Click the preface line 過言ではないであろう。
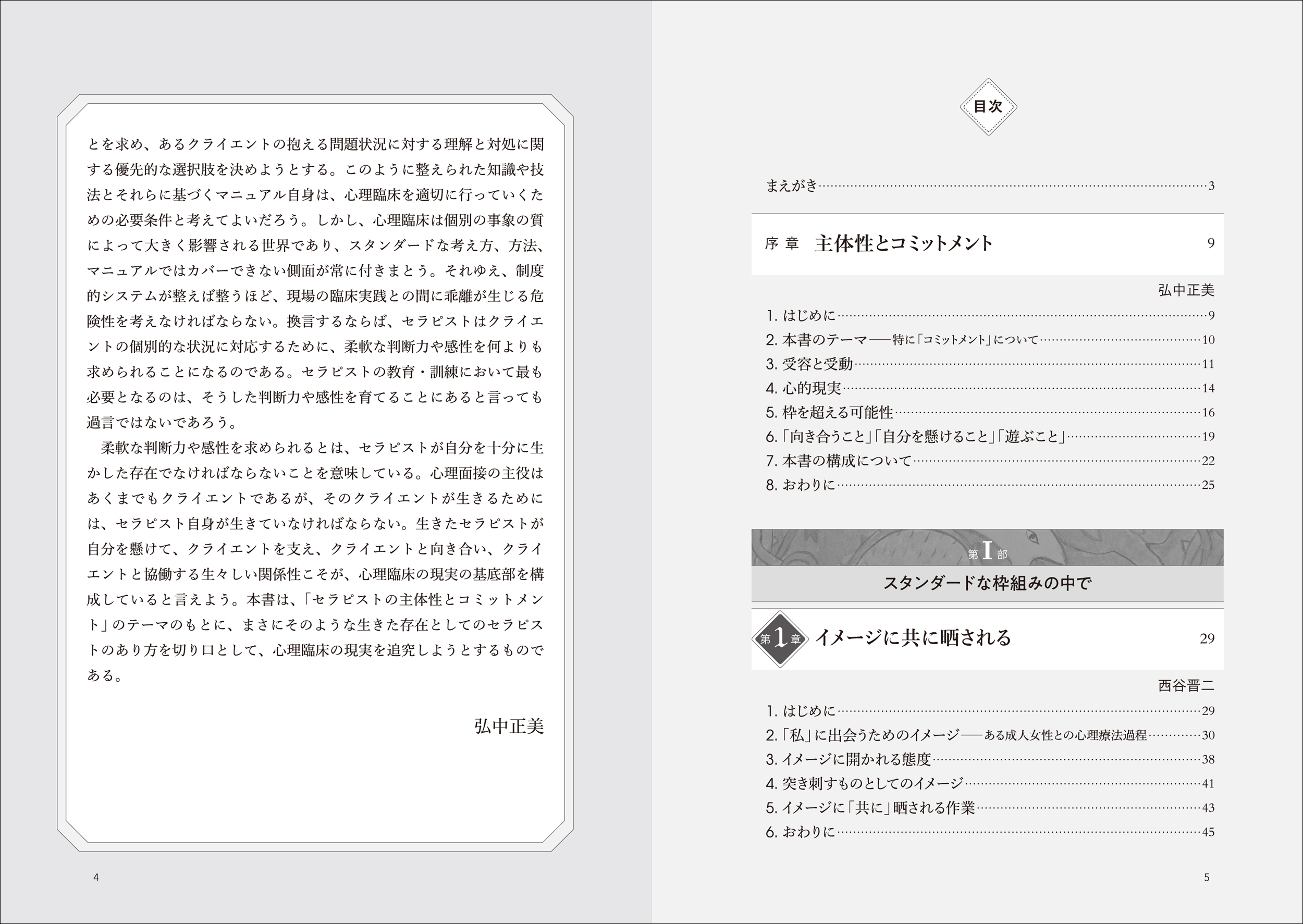Viewport: 1303px width, 924px height. click(162, 423)
